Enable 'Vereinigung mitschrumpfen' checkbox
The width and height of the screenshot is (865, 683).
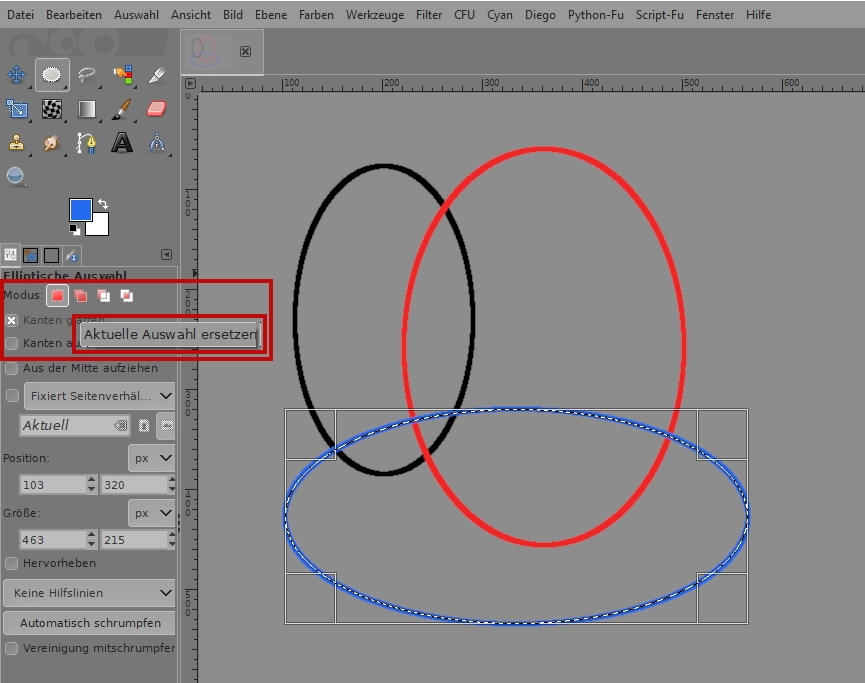pyautogui.click(x=12, y=648)
